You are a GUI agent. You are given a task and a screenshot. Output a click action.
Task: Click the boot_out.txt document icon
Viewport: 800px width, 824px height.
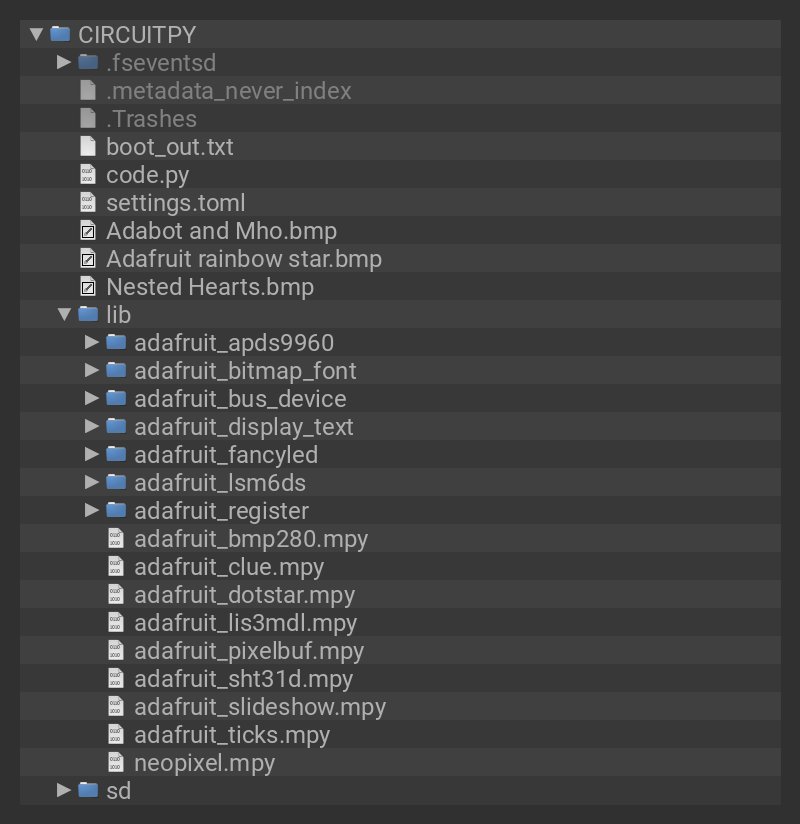coord(88,146)
